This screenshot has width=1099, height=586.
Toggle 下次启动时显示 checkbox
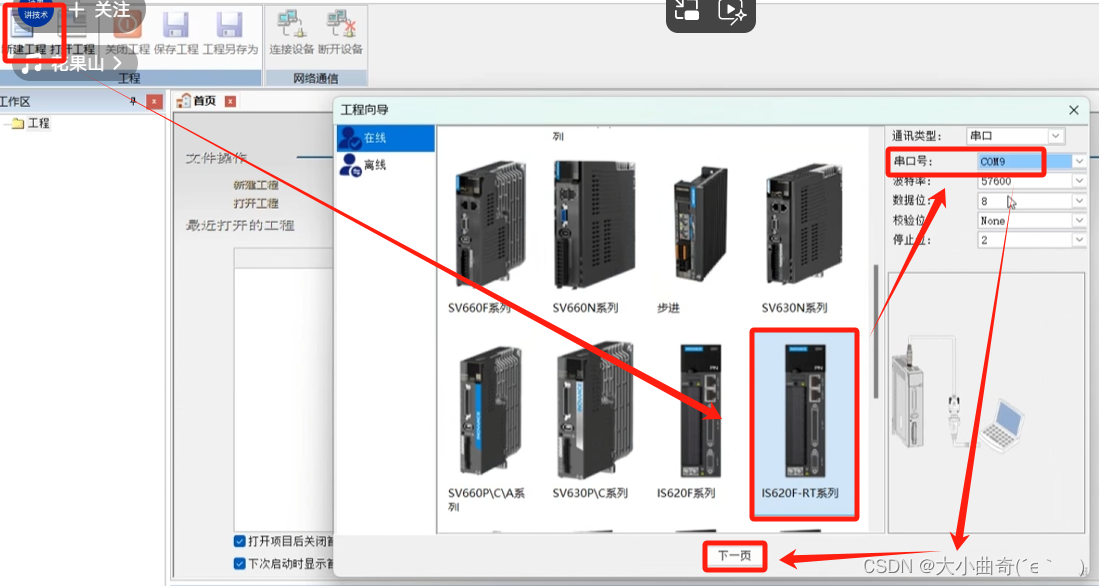pyautogui.click(x=239, y=564)
